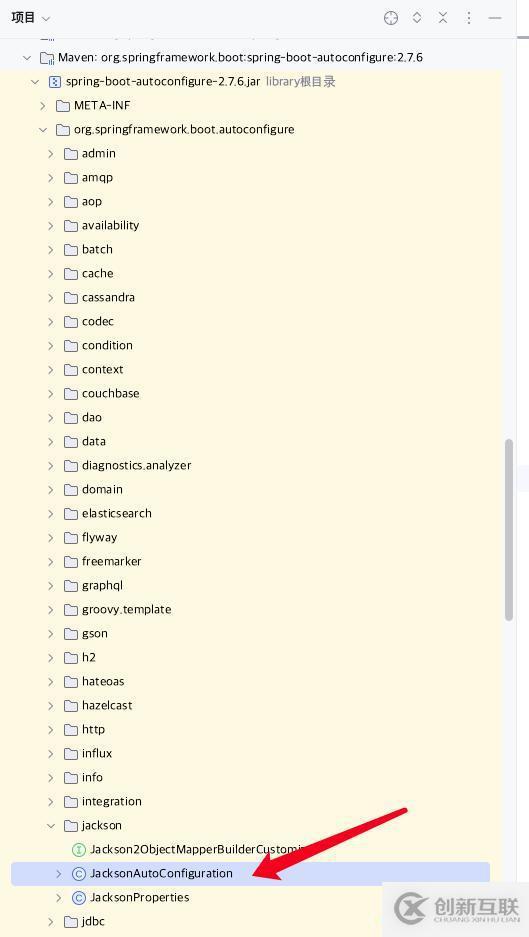Click the Jackson2ObjectMapperBuilderCustomizer interface icon
Screen dimensions: 529x937
point(78,850)
